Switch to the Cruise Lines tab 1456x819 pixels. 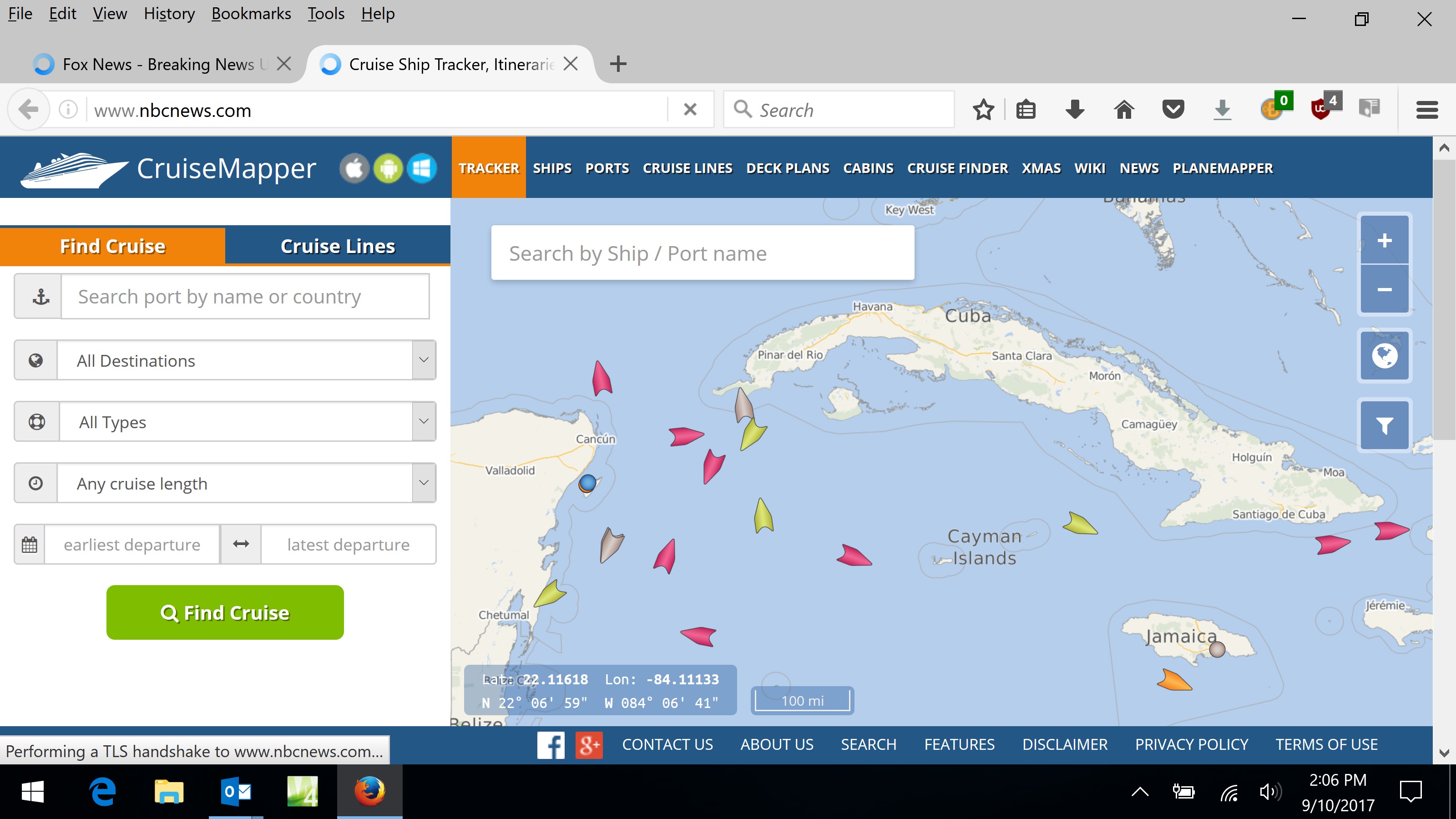point(338,246)
